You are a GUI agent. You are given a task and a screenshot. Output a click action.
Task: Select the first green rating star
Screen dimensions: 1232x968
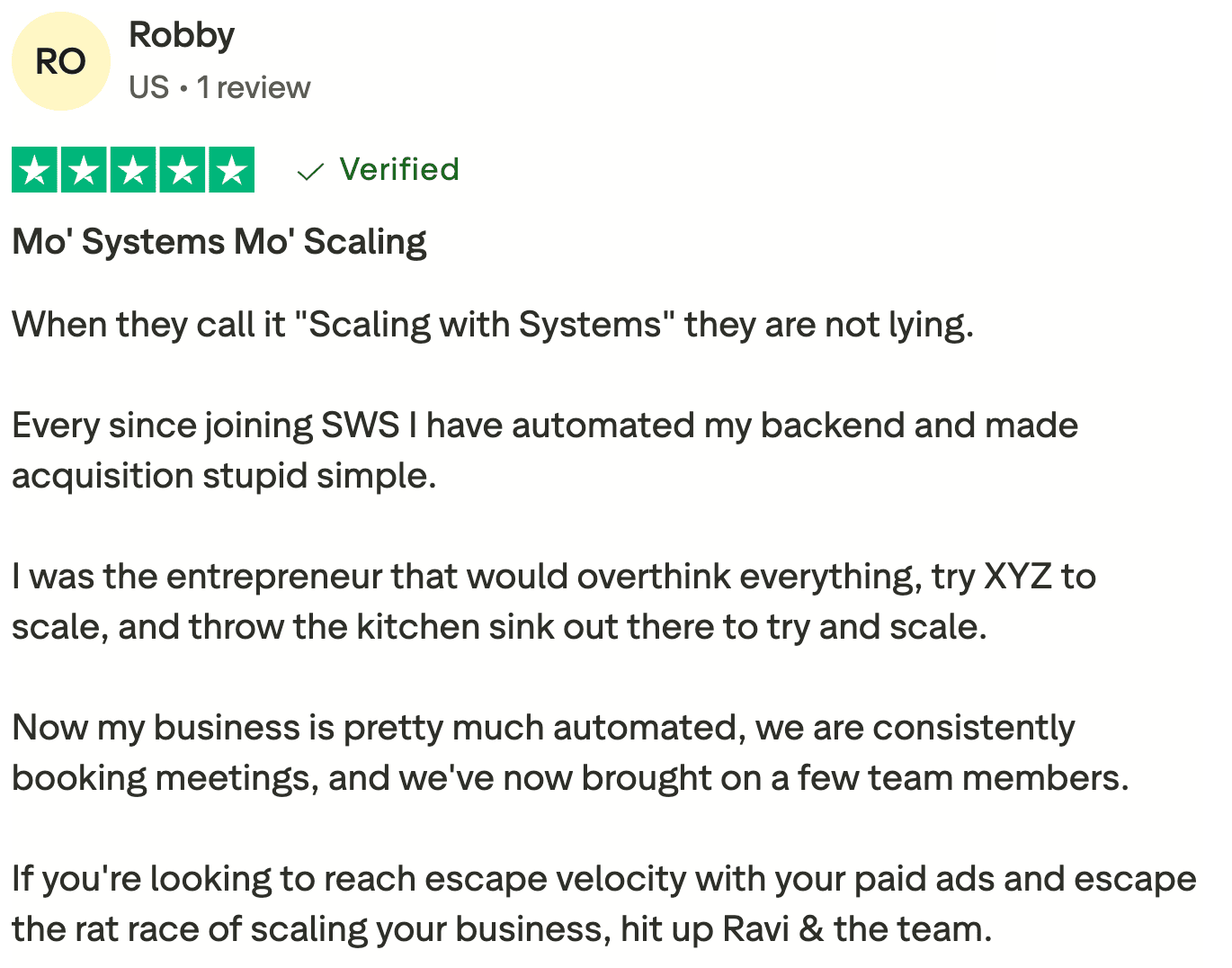34,169
